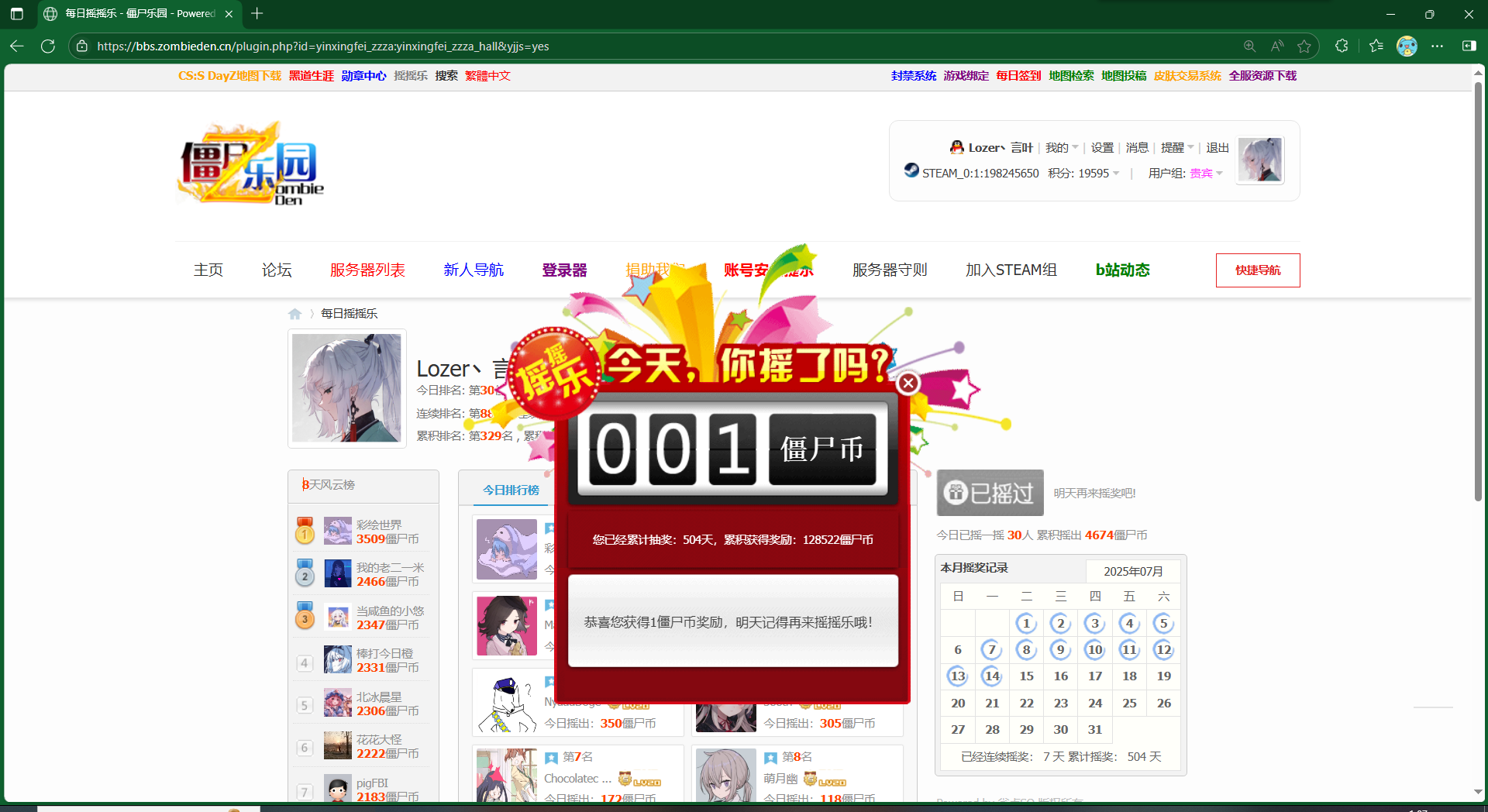The width and height of the screenshot is (1488, 812).
Task: Open browser zoom control
Action: click(1249, 46)
